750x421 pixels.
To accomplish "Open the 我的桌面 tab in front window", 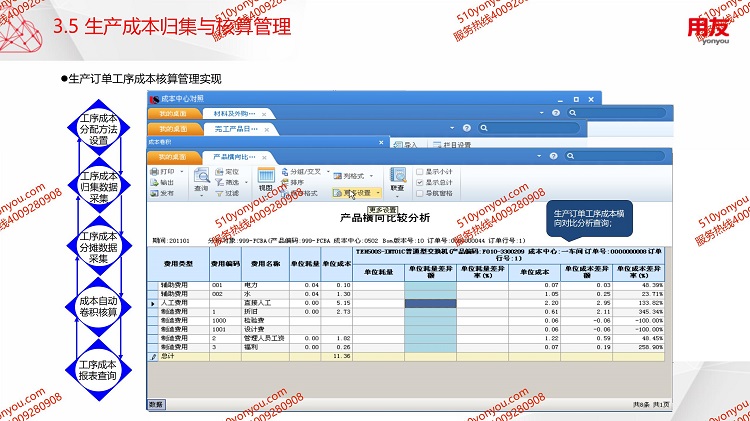I will pyautogui.click(x=174, y=157).
